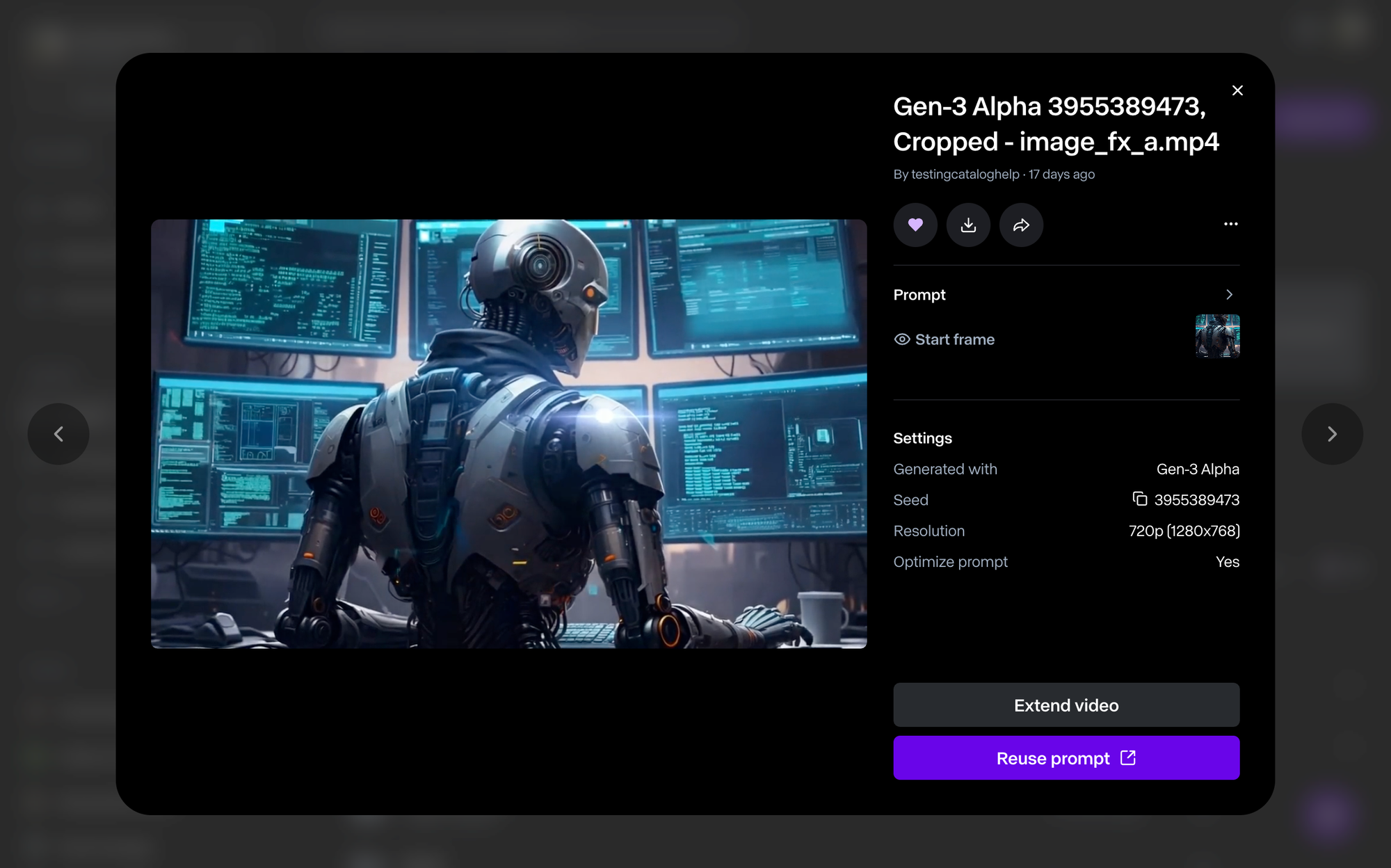The image size is (1391, 868).
Task: Copy the seed using copy icon
Action: coord(1139,499)
